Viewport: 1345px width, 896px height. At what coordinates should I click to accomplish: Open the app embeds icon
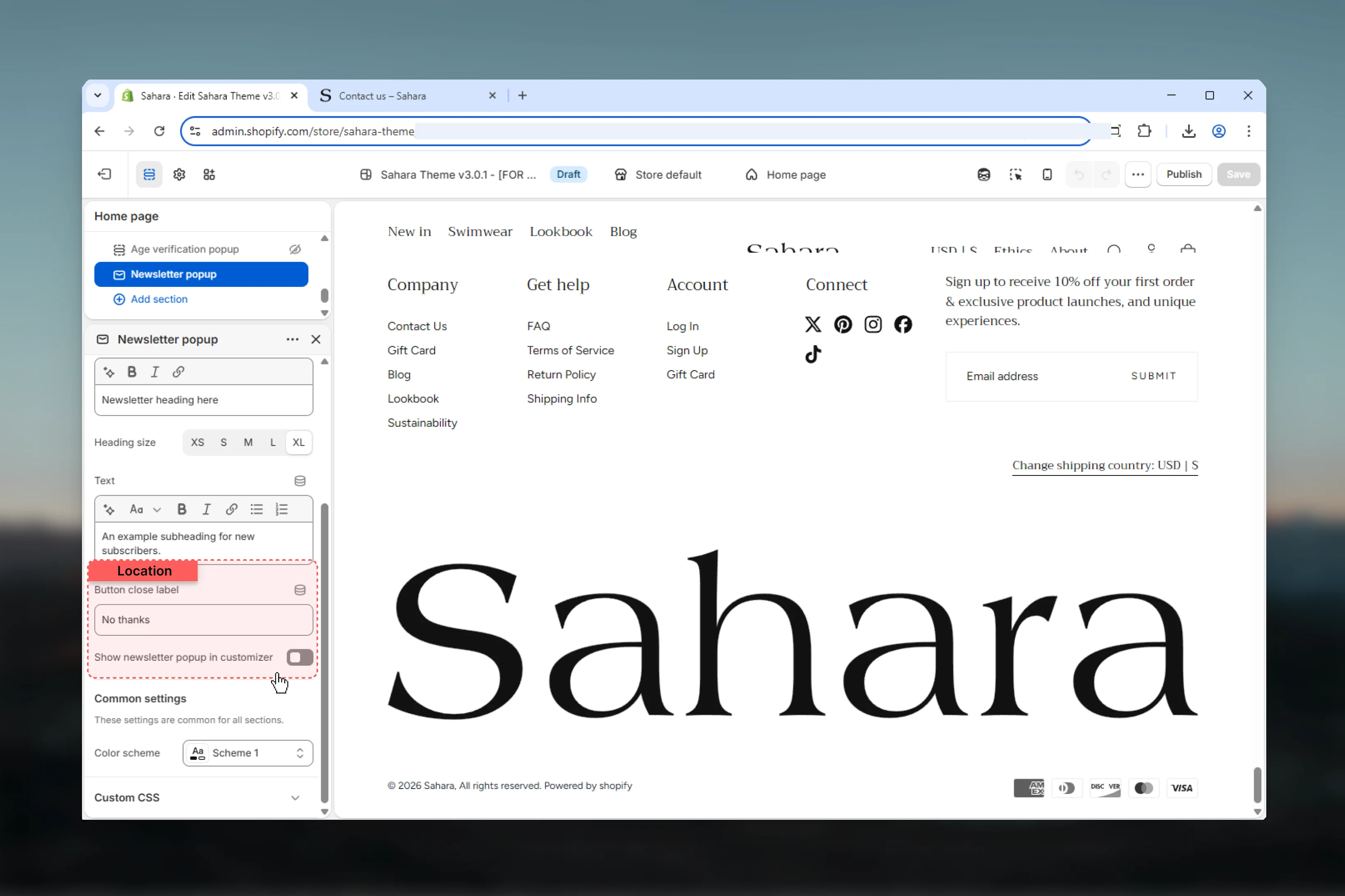(x=209, y=174)
